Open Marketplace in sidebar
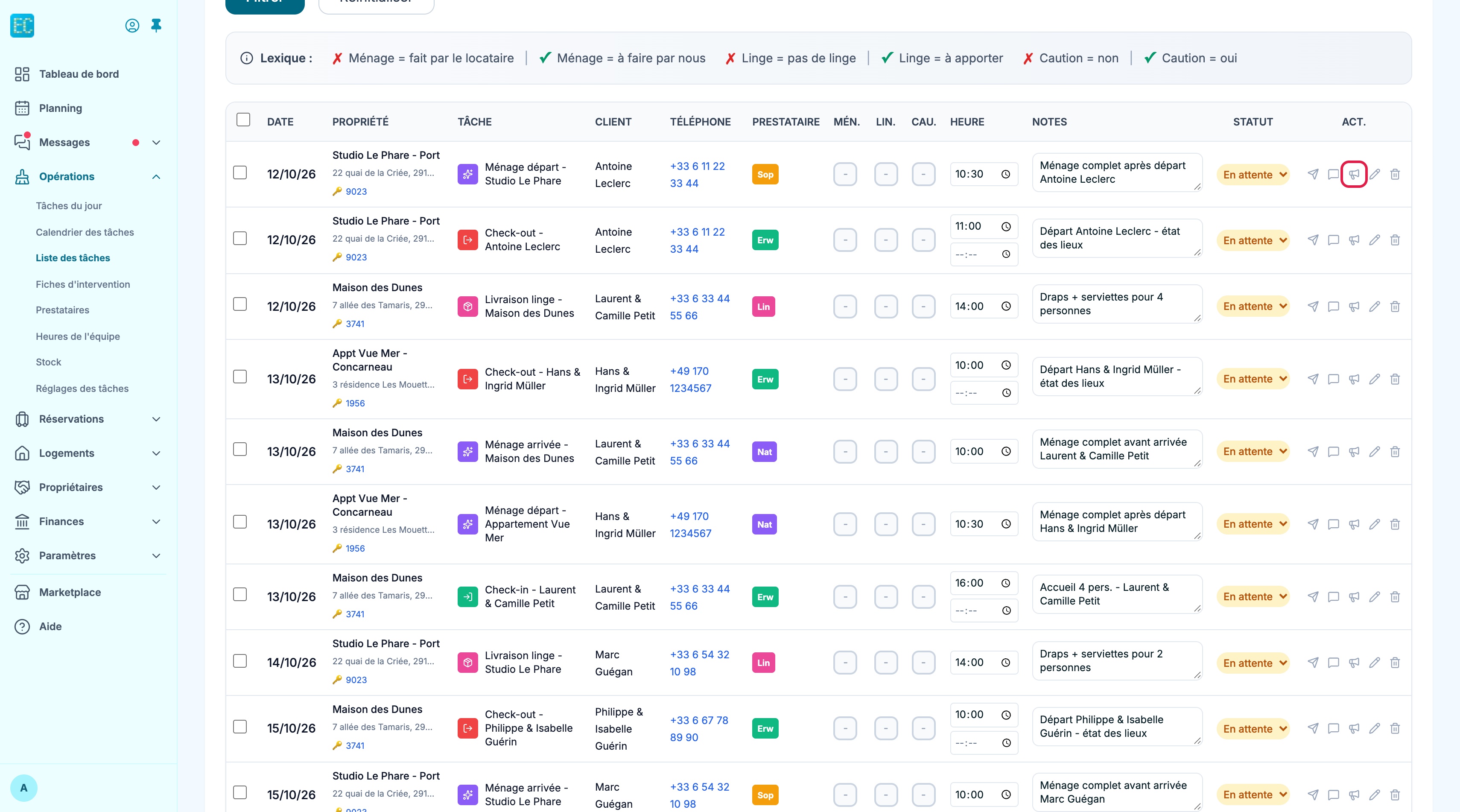The width and height of the screenshot is (1460, 812). coord(70,592)
